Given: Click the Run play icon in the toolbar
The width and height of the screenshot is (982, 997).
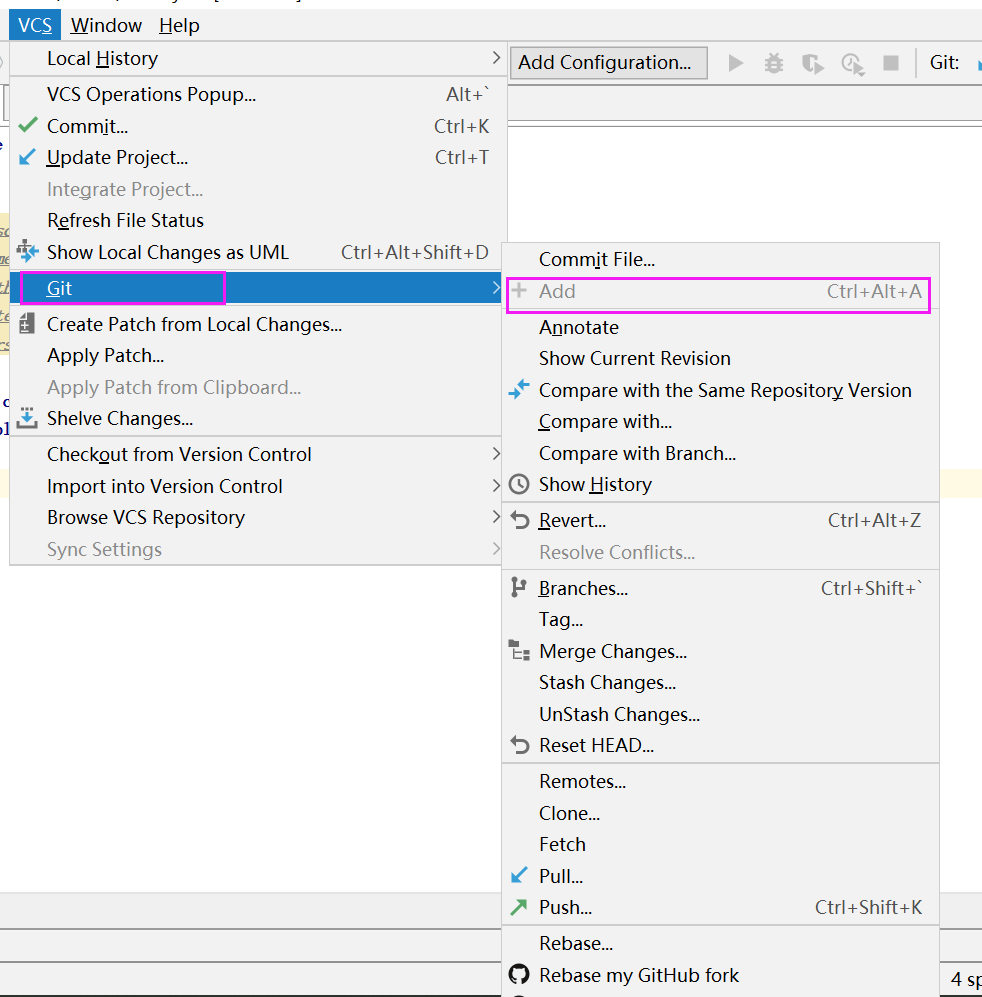Looking at the screenshot, I should pyautogui.click(x=735, y=62).
